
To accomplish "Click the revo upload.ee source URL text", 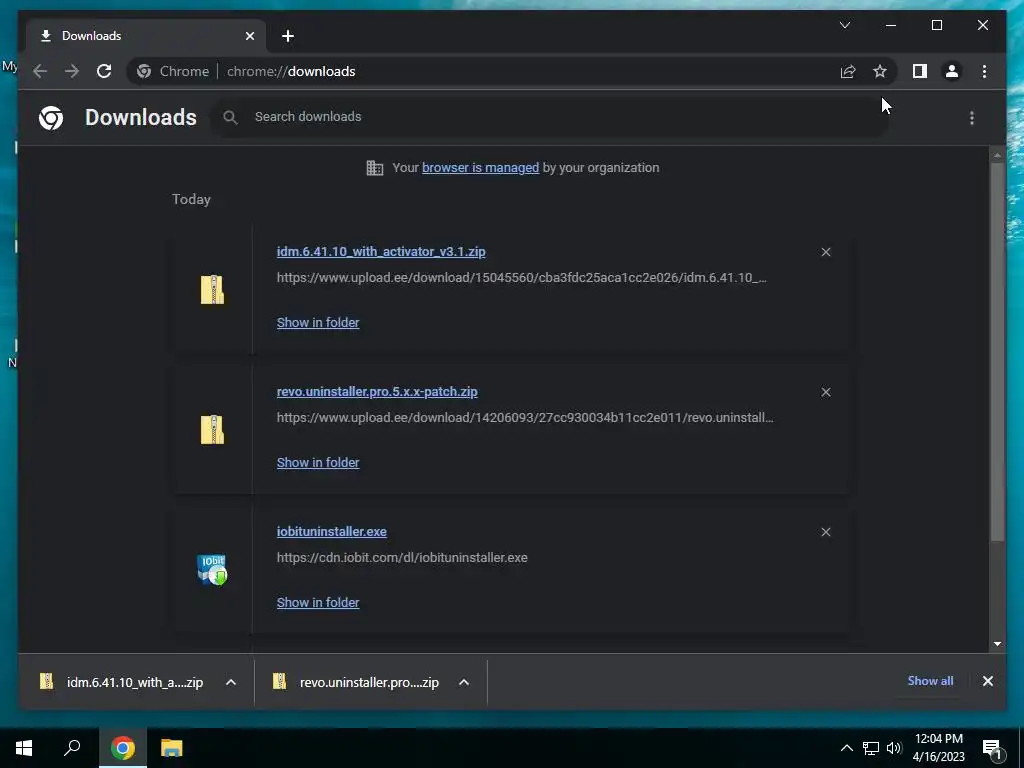I will point(525,417).
